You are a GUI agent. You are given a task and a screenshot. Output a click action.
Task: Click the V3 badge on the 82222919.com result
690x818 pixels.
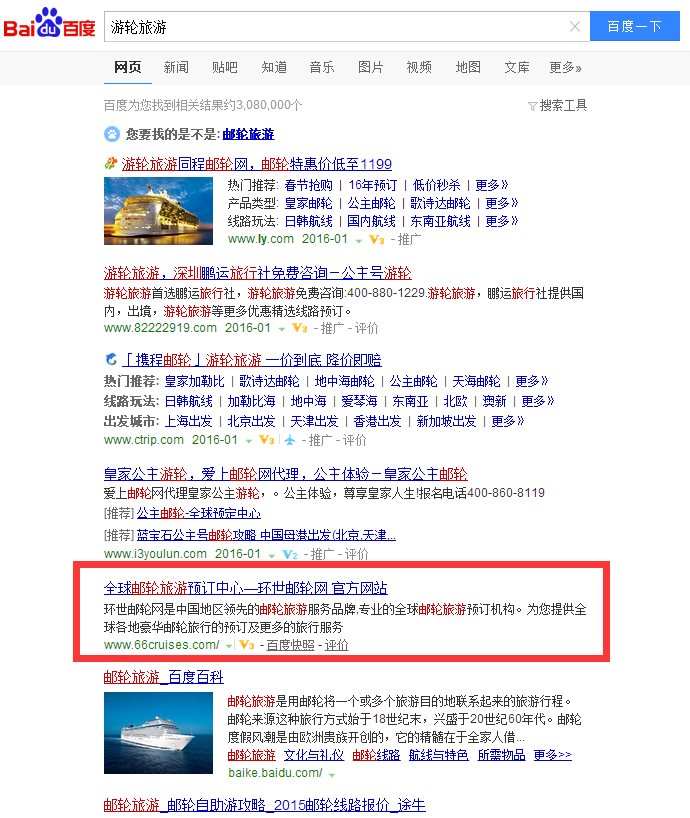299,328
